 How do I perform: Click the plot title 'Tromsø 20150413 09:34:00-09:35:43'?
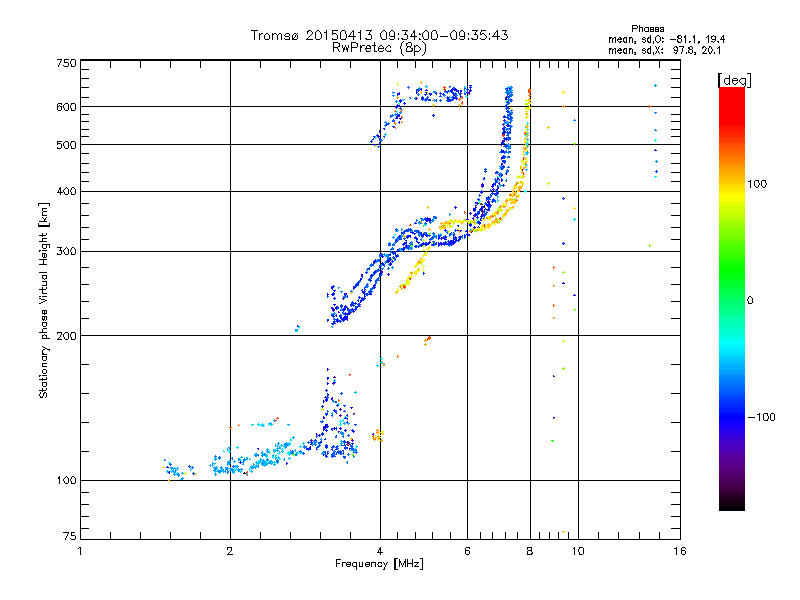379,35
